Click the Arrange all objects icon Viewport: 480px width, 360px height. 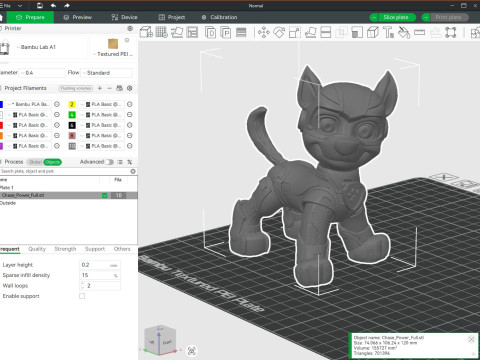(192, 32)
